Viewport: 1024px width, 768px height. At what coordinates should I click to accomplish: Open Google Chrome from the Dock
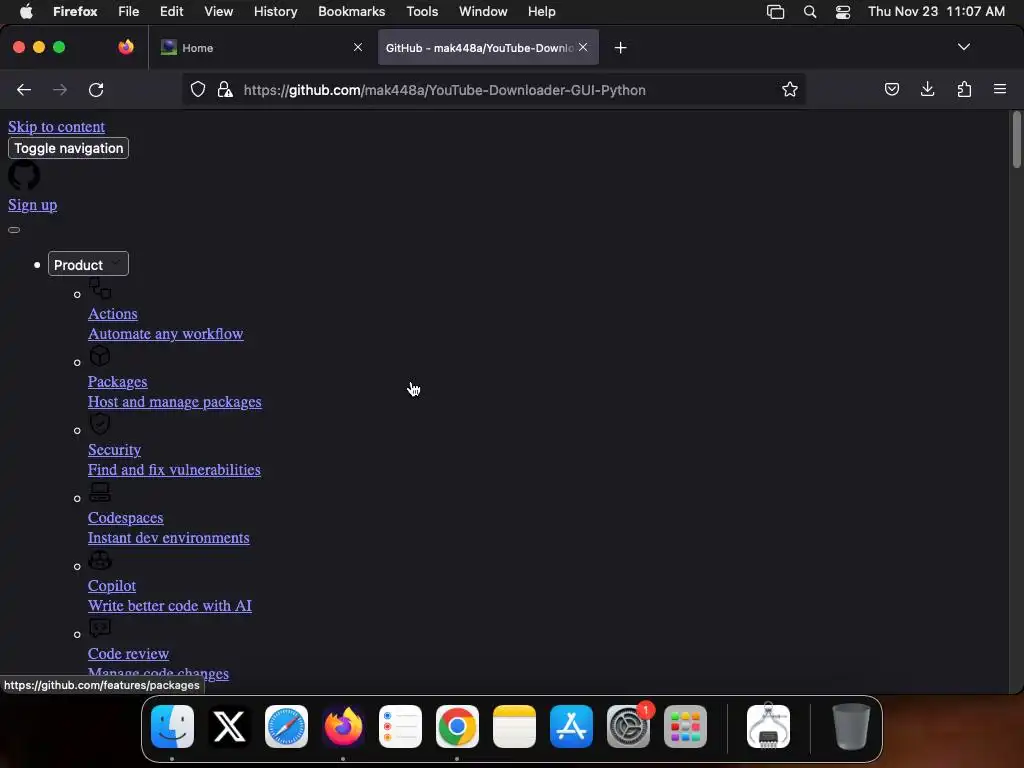tap(457, 726)
